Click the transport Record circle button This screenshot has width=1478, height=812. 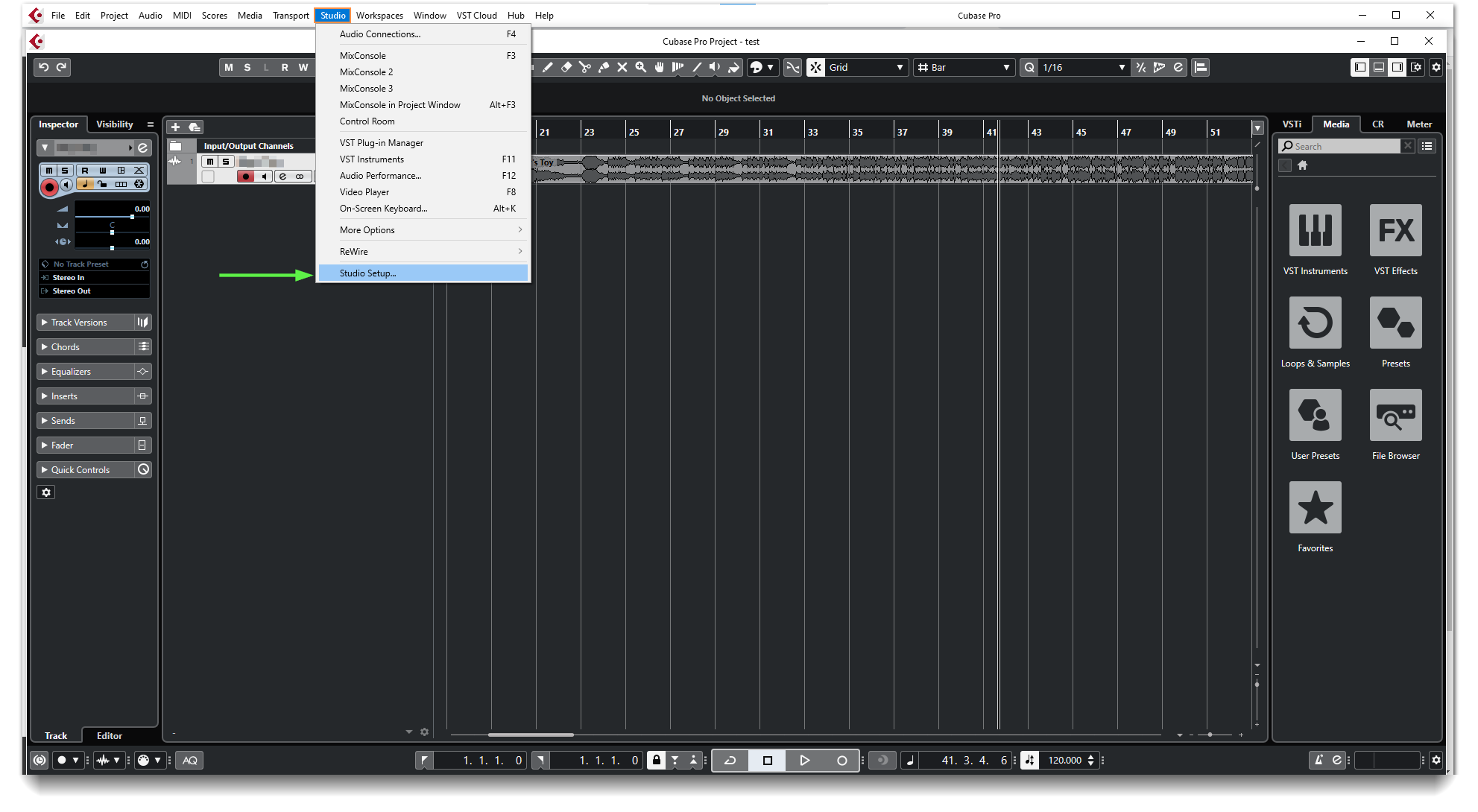tap(842, 761)
